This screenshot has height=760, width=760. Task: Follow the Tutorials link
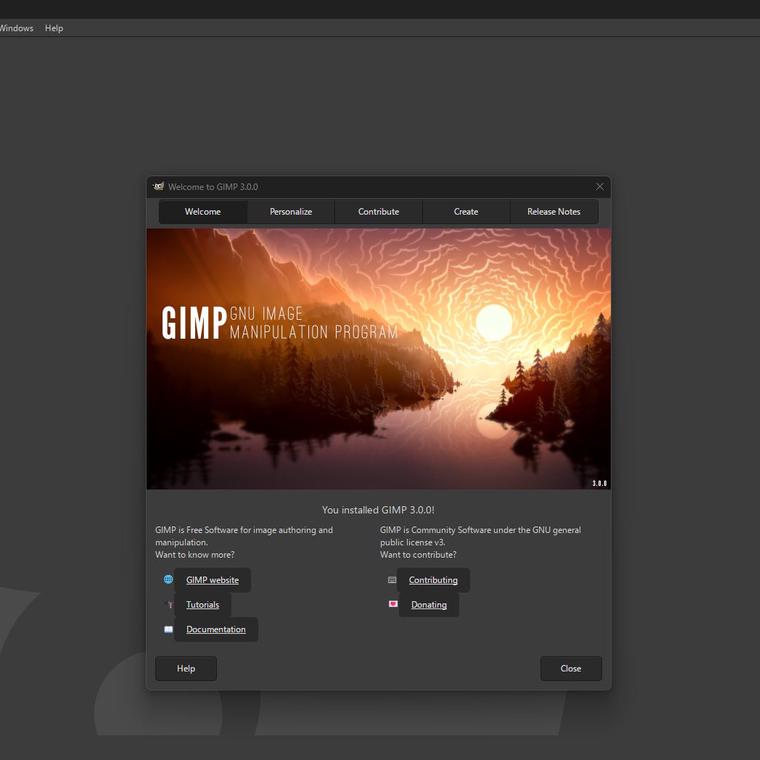[202, 605]
